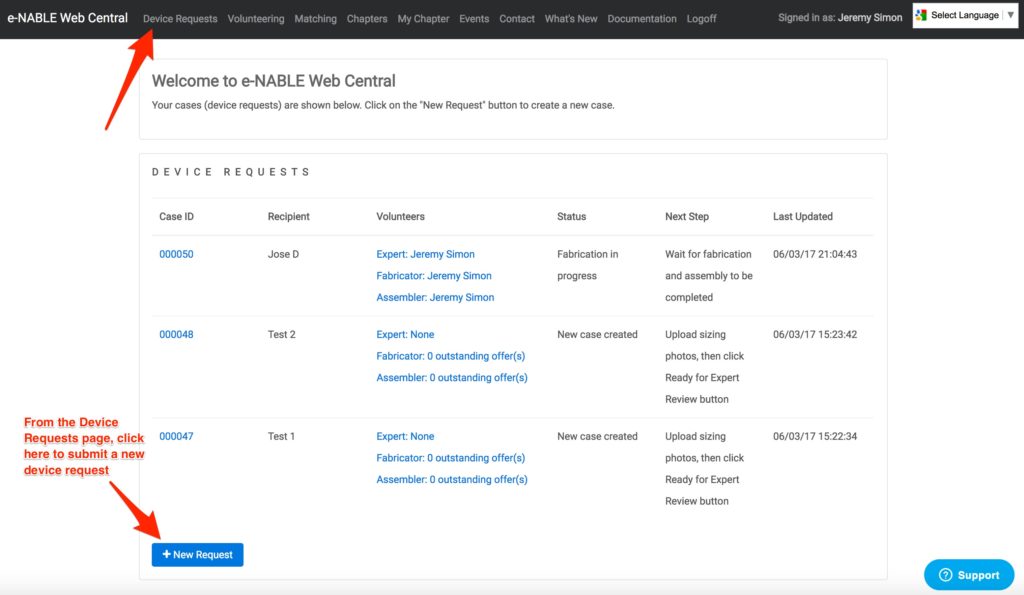Click the Support help button
The width and height of the screenshot is (1024, 595).
(x=969, y=575)
